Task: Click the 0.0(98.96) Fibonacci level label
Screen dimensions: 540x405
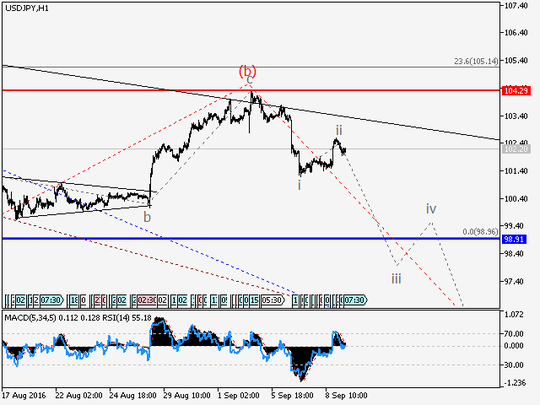Action: [x=480, y=231]
